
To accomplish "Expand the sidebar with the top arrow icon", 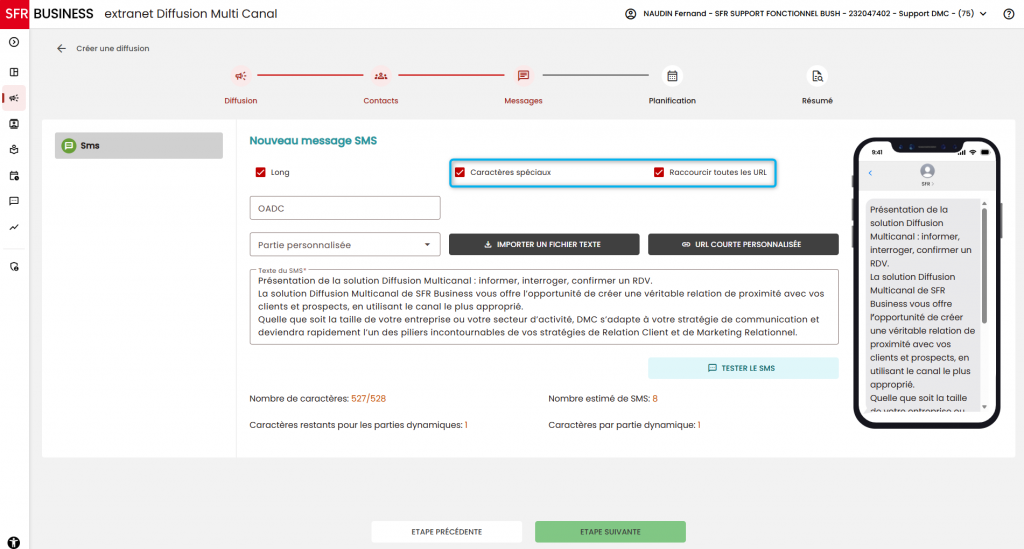I will pos(14,42).
